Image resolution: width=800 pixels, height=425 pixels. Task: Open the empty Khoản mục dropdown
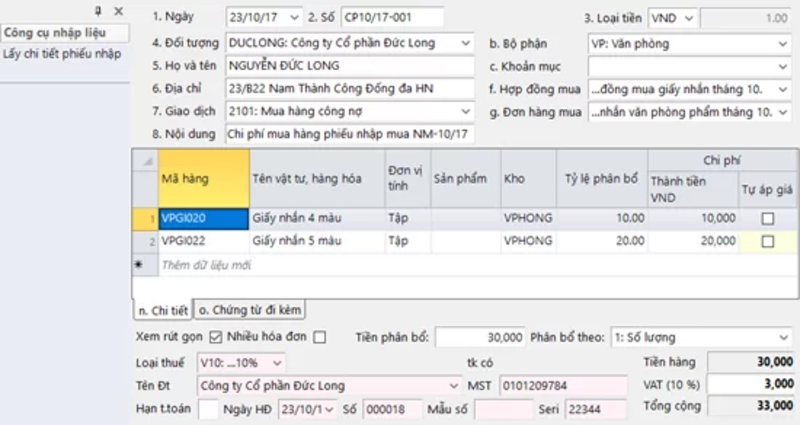[783, 66]
